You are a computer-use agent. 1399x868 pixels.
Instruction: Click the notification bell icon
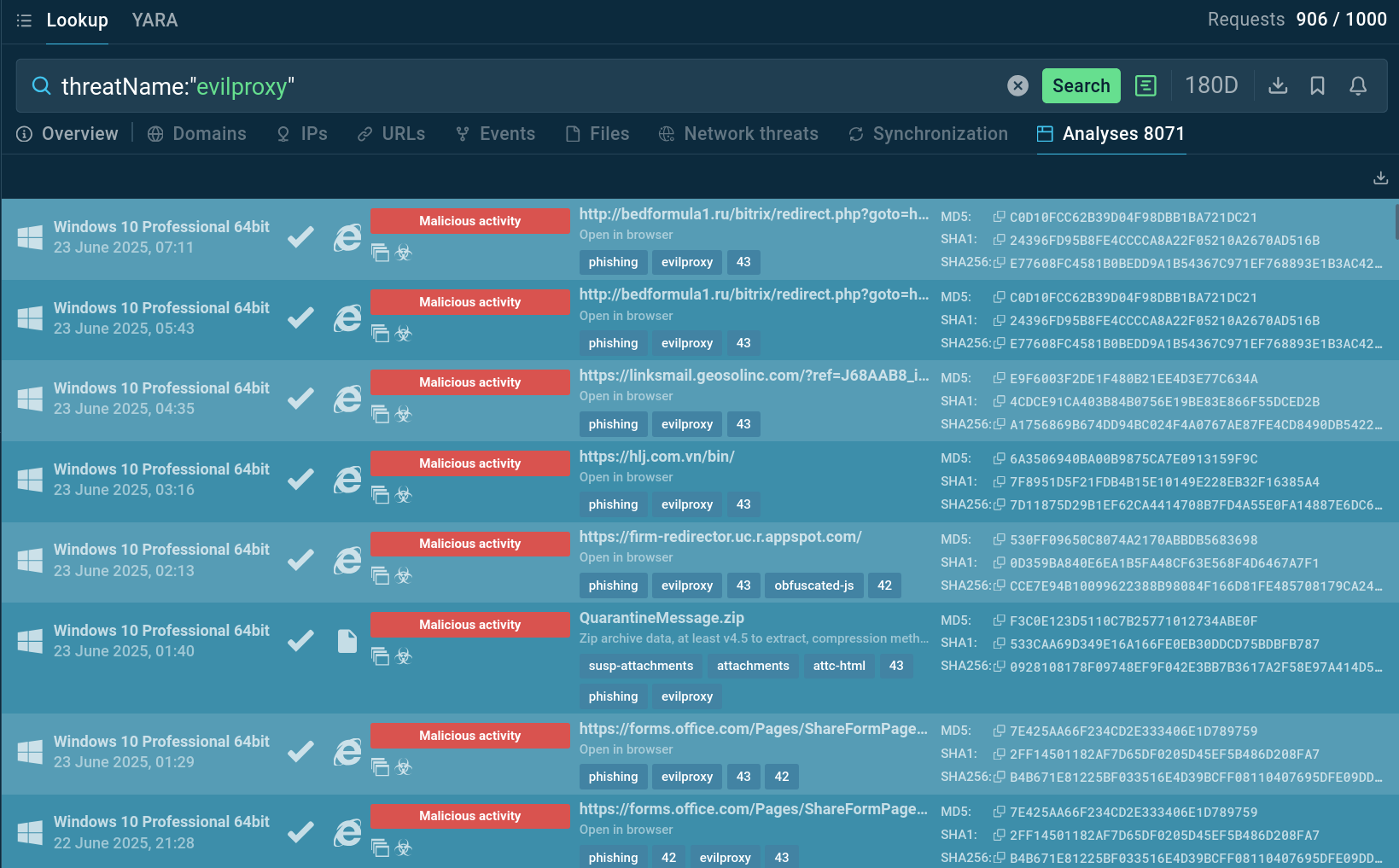(1357, 85)
